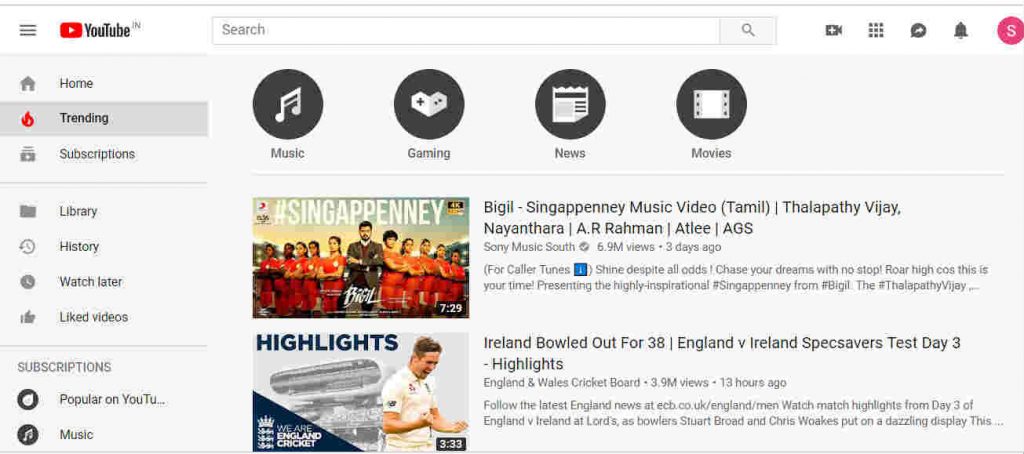This screenshot has width=1024, height=454.
Task: Click the Music category label
Action: click(288, 154)
